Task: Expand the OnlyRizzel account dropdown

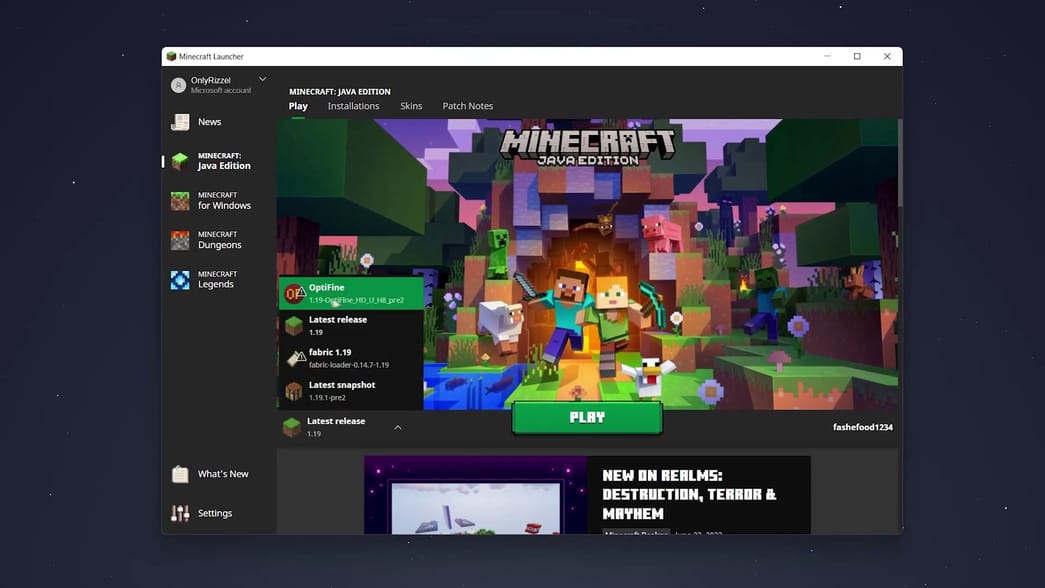Action: [x=261, y=78]
